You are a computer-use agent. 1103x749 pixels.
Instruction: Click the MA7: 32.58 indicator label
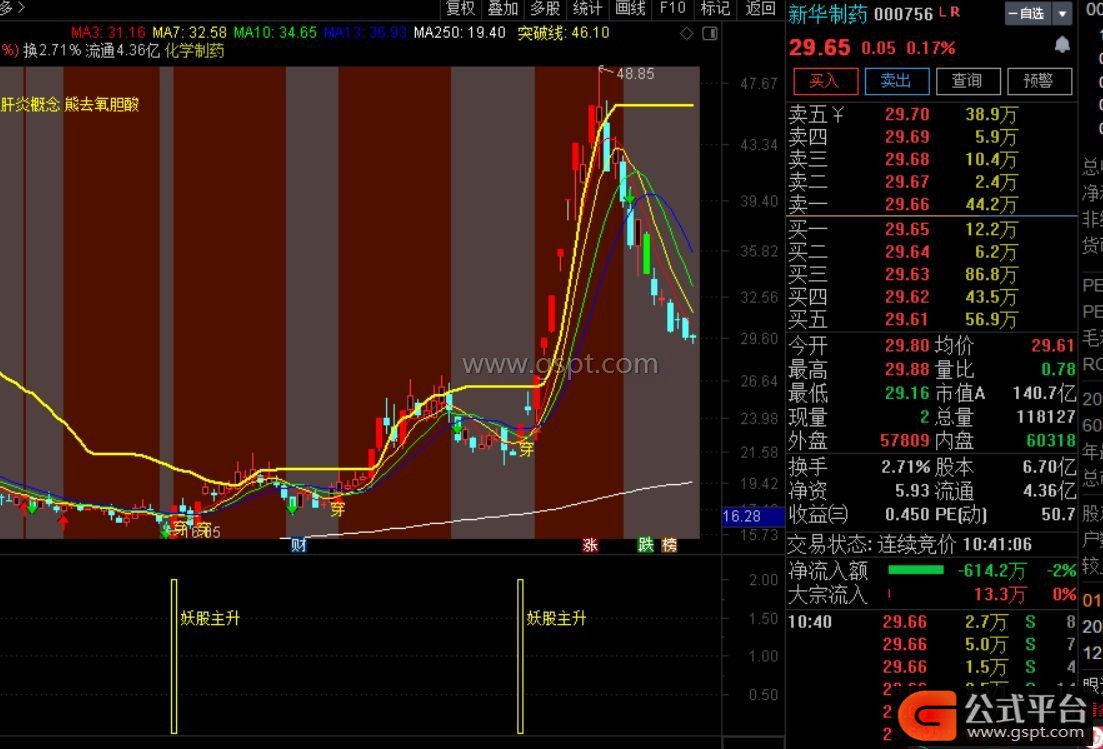pos(190,33)
